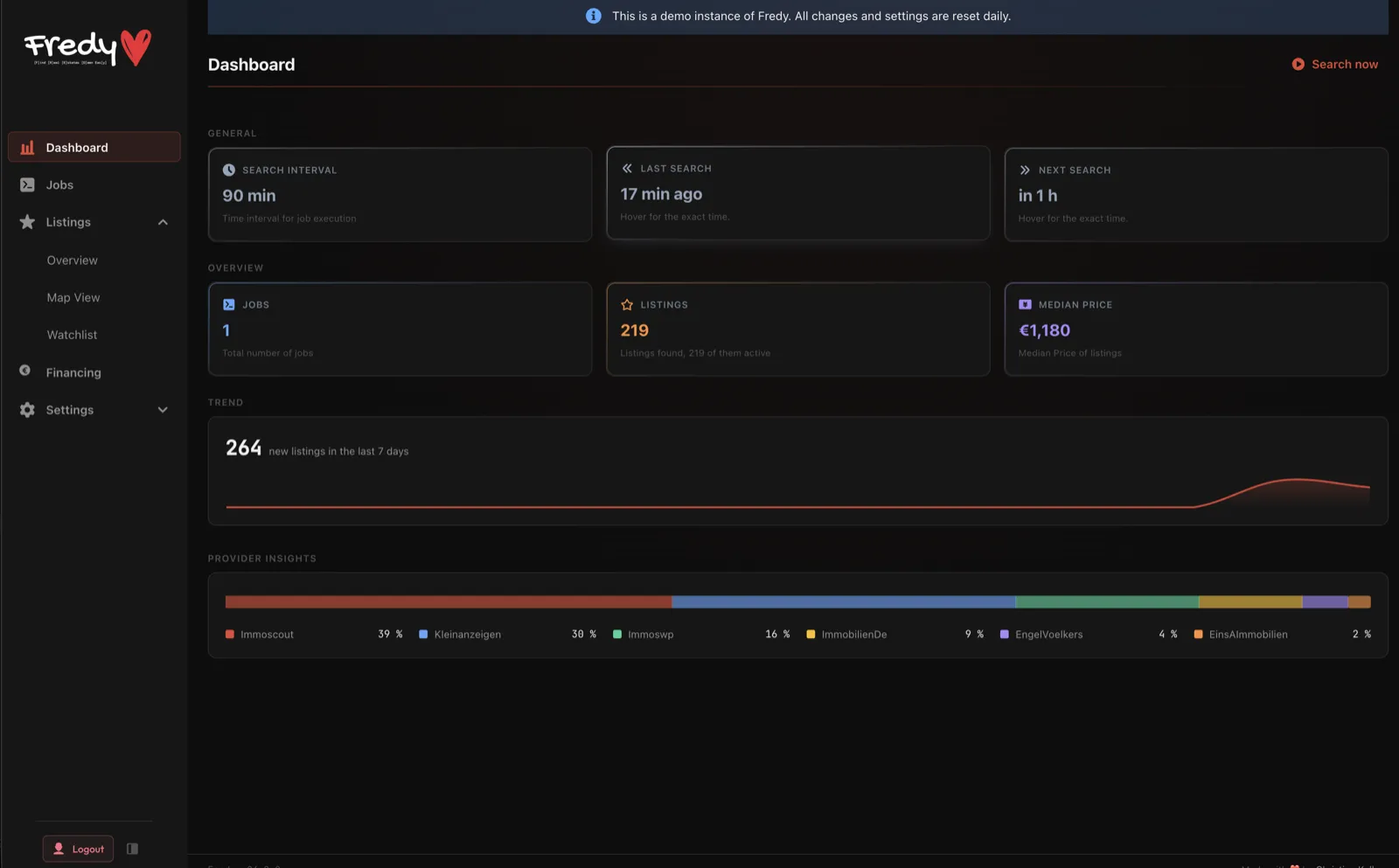Click the Last Search double-chevron icon
This screenshot has height=868, width=1399.
coord(627,169)
